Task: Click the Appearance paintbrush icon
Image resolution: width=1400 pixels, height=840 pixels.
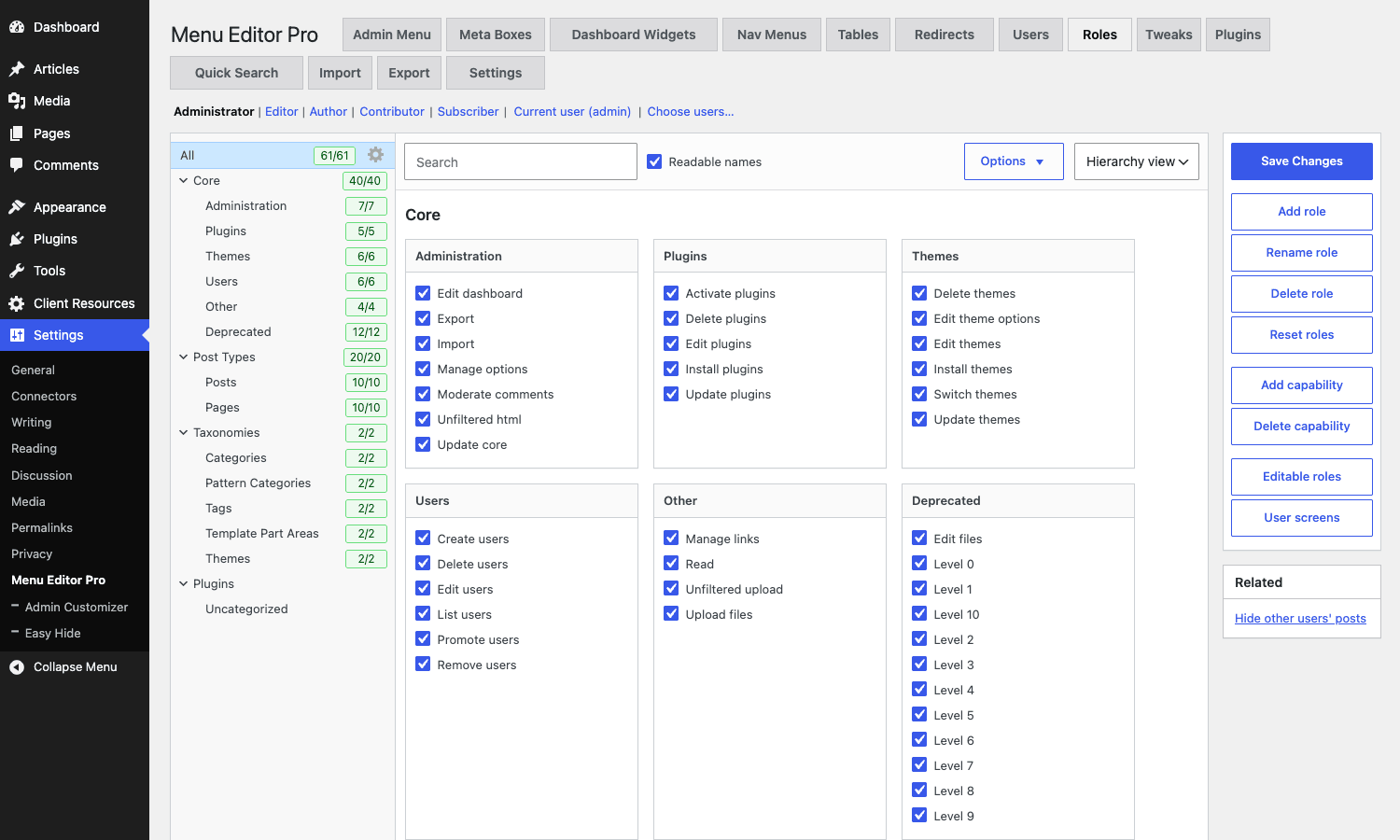Action: coord(17,207)
